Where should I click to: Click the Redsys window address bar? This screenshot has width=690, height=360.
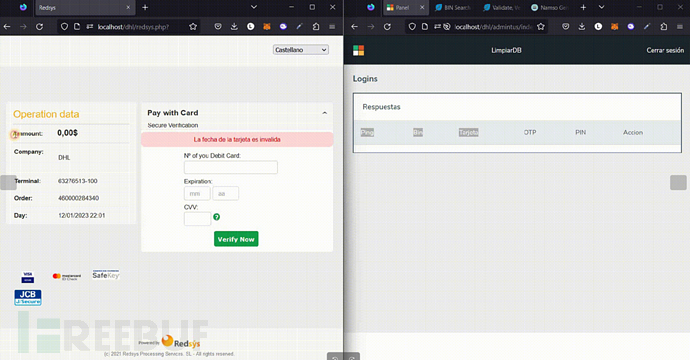133,27
